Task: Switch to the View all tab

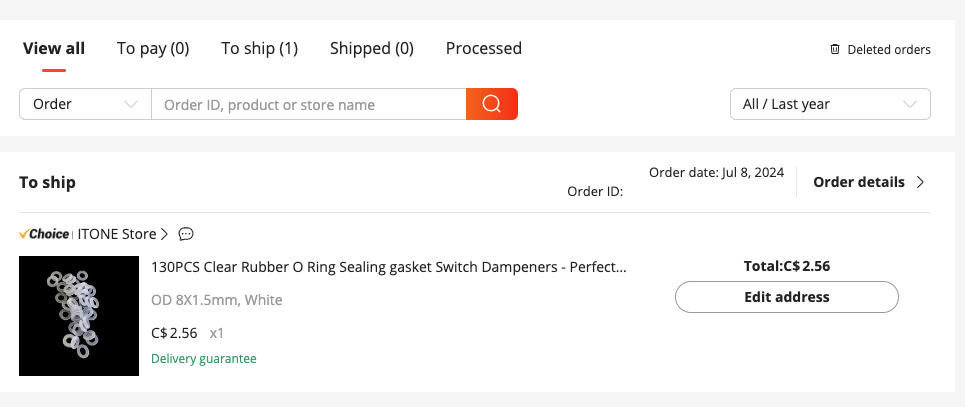Action: [x=54, y=48]
